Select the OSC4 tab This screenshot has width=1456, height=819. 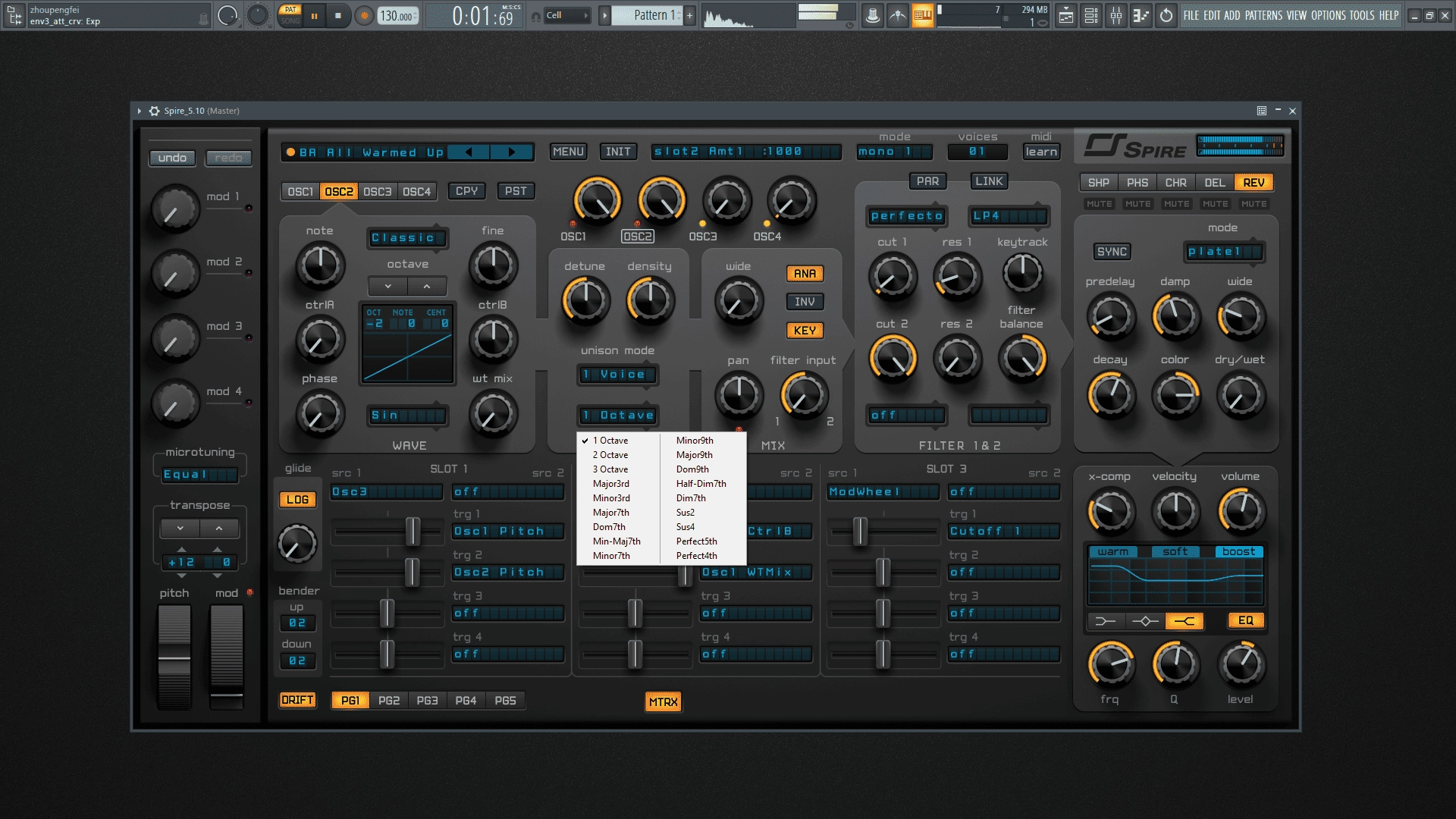[416, 191]
